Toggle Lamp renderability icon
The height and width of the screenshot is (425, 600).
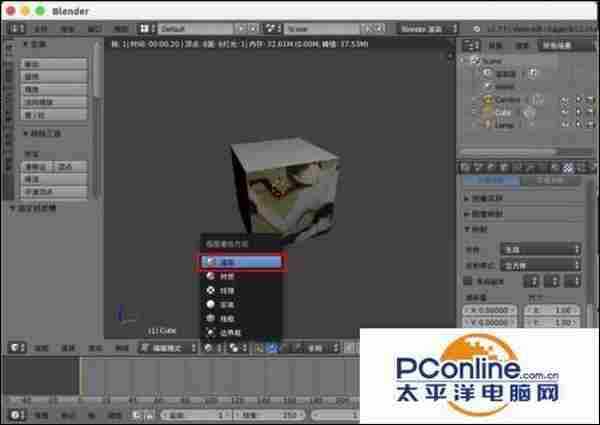(x=591, y=124)
